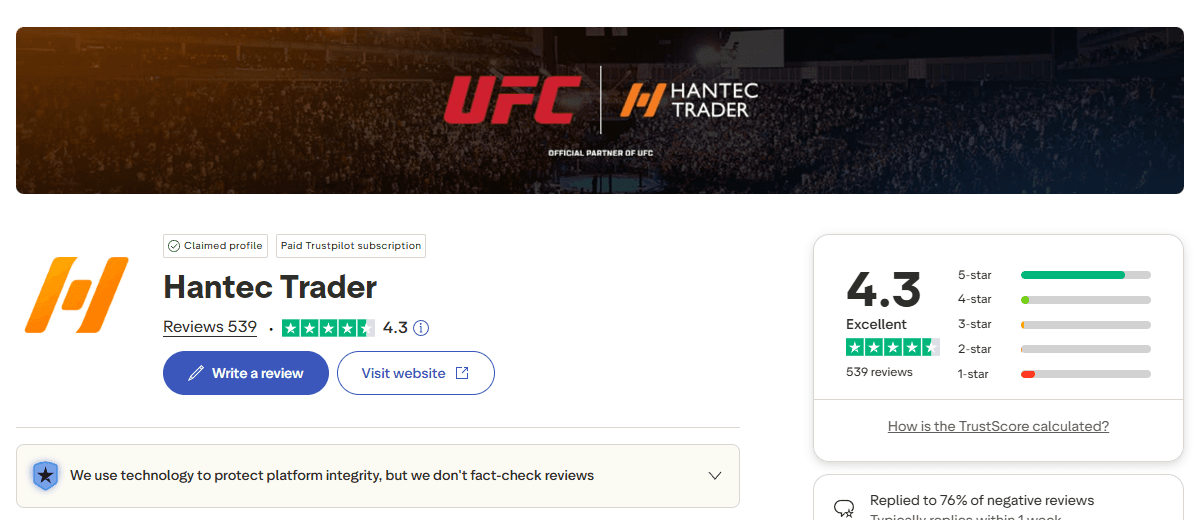
Task: Click the Hantec Trader orange logo
Action: (x=76, y=294)
